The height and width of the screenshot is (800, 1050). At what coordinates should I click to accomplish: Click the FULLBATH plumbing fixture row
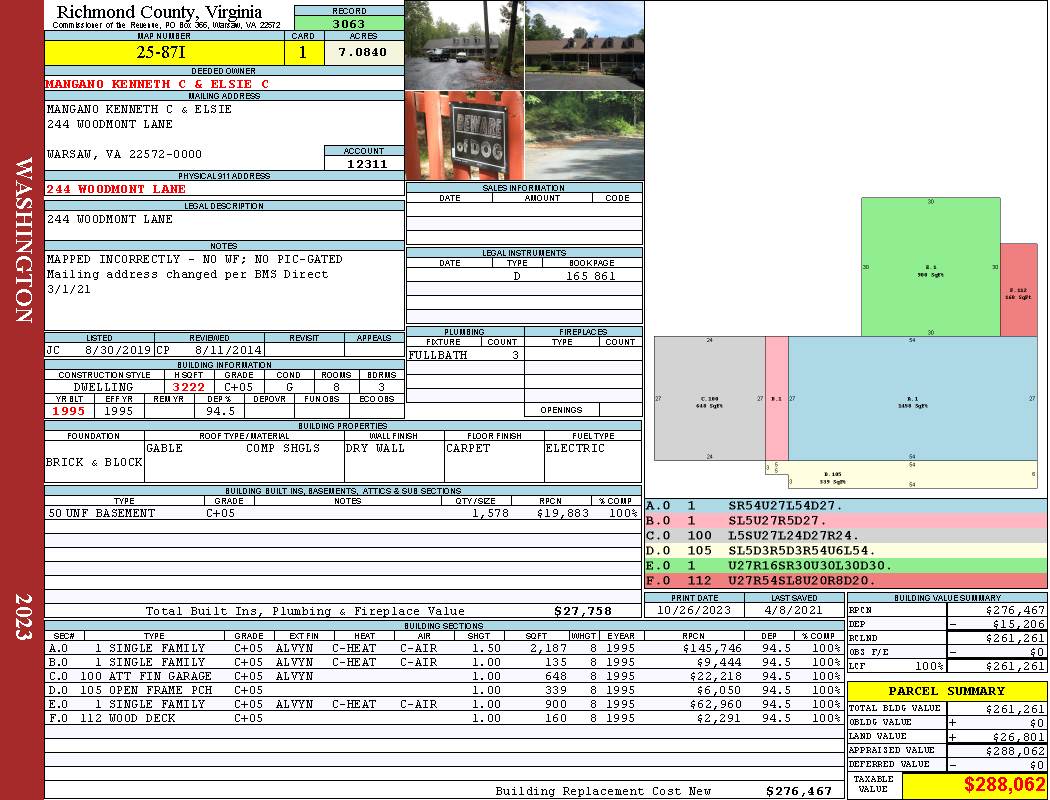coord(465,355)
